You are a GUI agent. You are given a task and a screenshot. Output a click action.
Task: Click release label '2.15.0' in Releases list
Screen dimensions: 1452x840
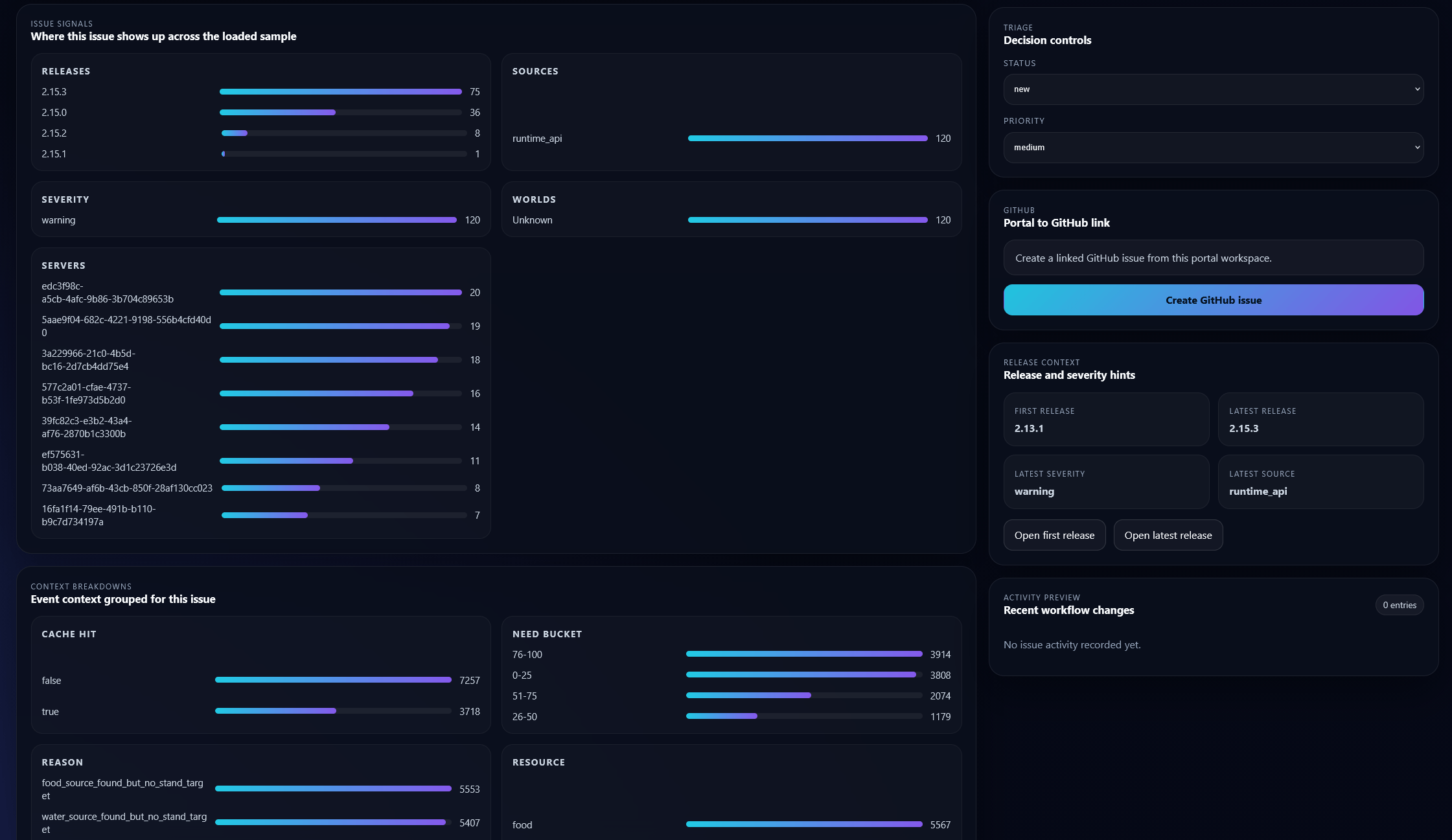pos(54,113)
